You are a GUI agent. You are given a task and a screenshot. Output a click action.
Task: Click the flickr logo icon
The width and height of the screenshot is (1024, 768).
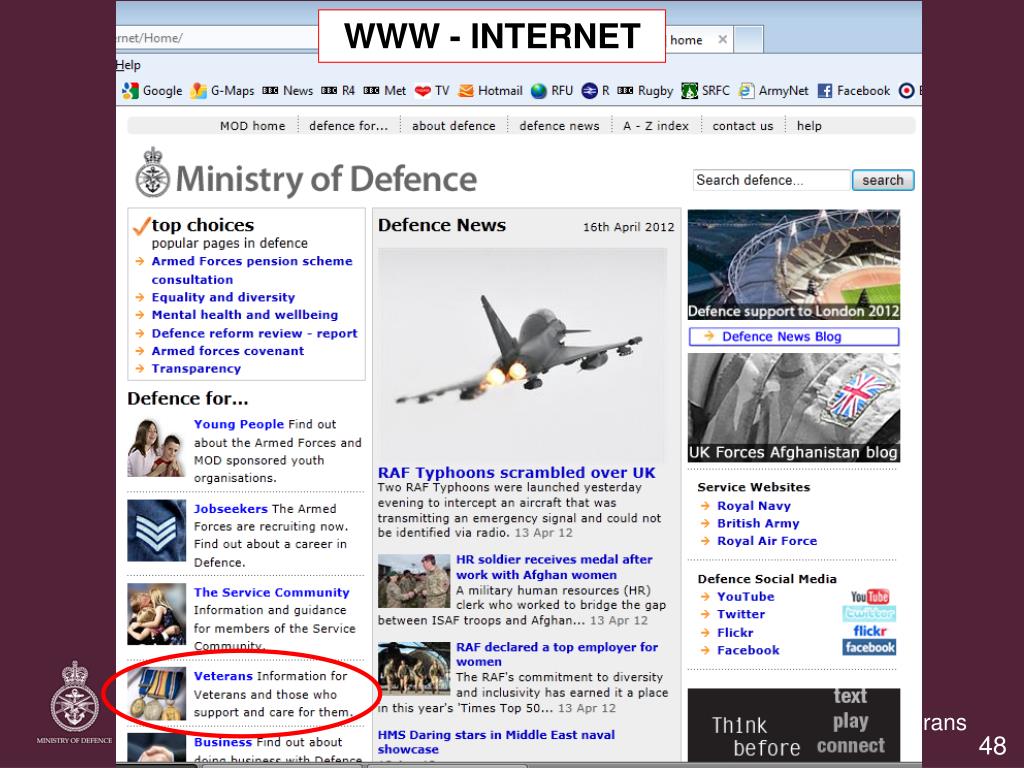pyautogui.click(x=869, y=631)
